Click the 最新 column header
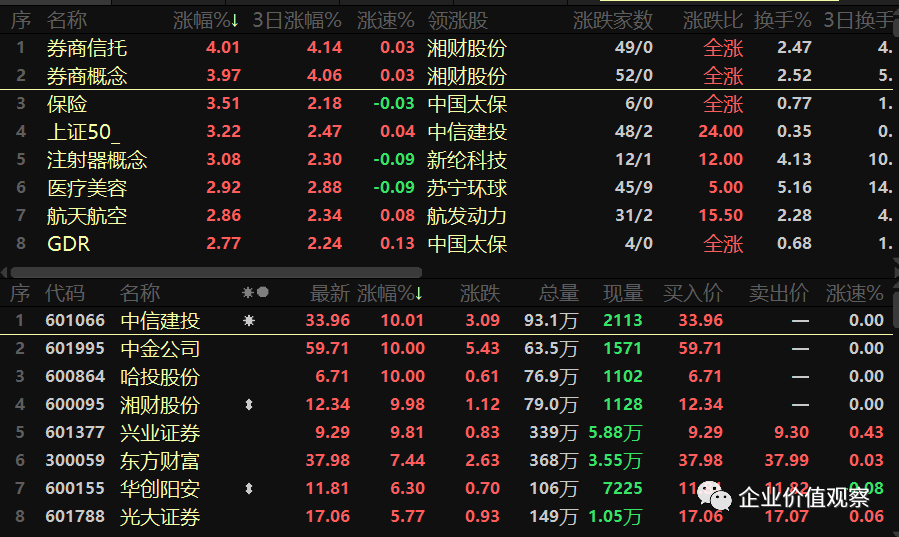 [330, 293]
